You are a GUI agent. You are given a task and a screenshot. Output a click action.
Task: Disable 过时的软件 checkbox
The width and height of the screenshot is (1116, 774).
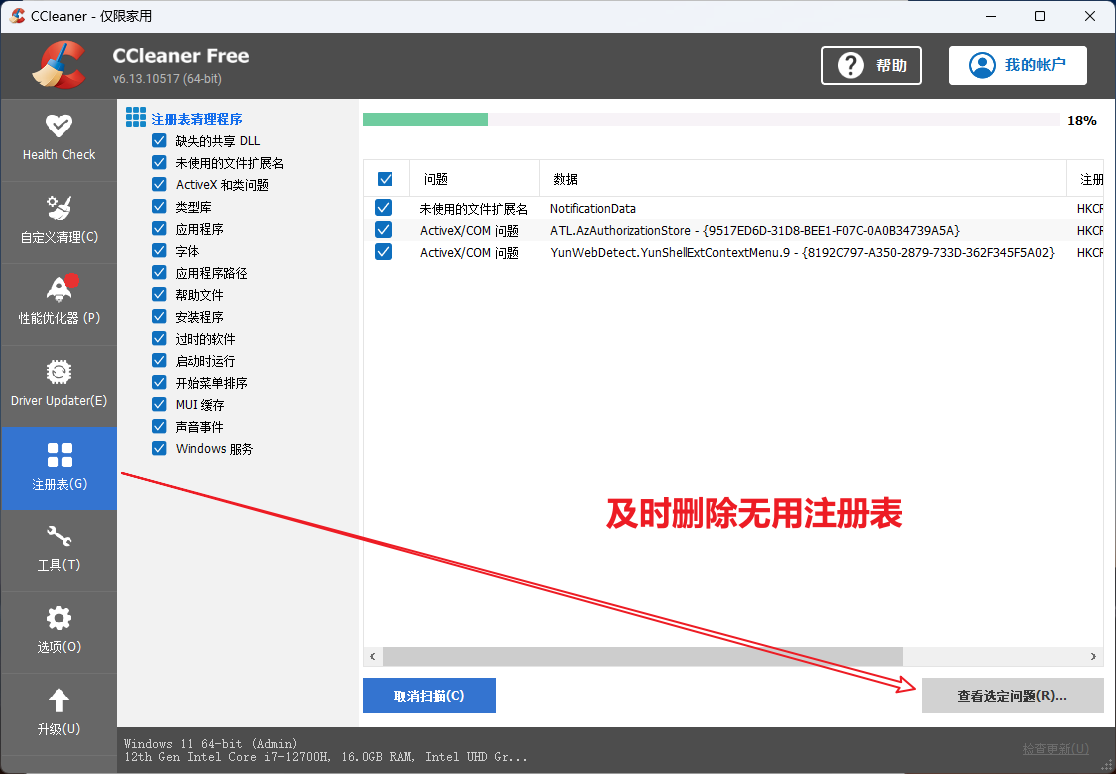[x=159, y=338]
